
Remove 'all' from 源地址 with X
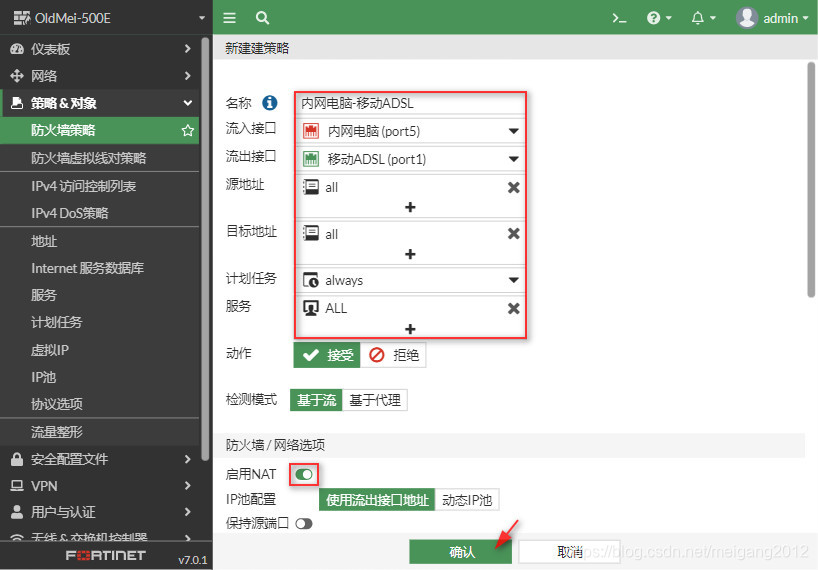pos(514,187)
